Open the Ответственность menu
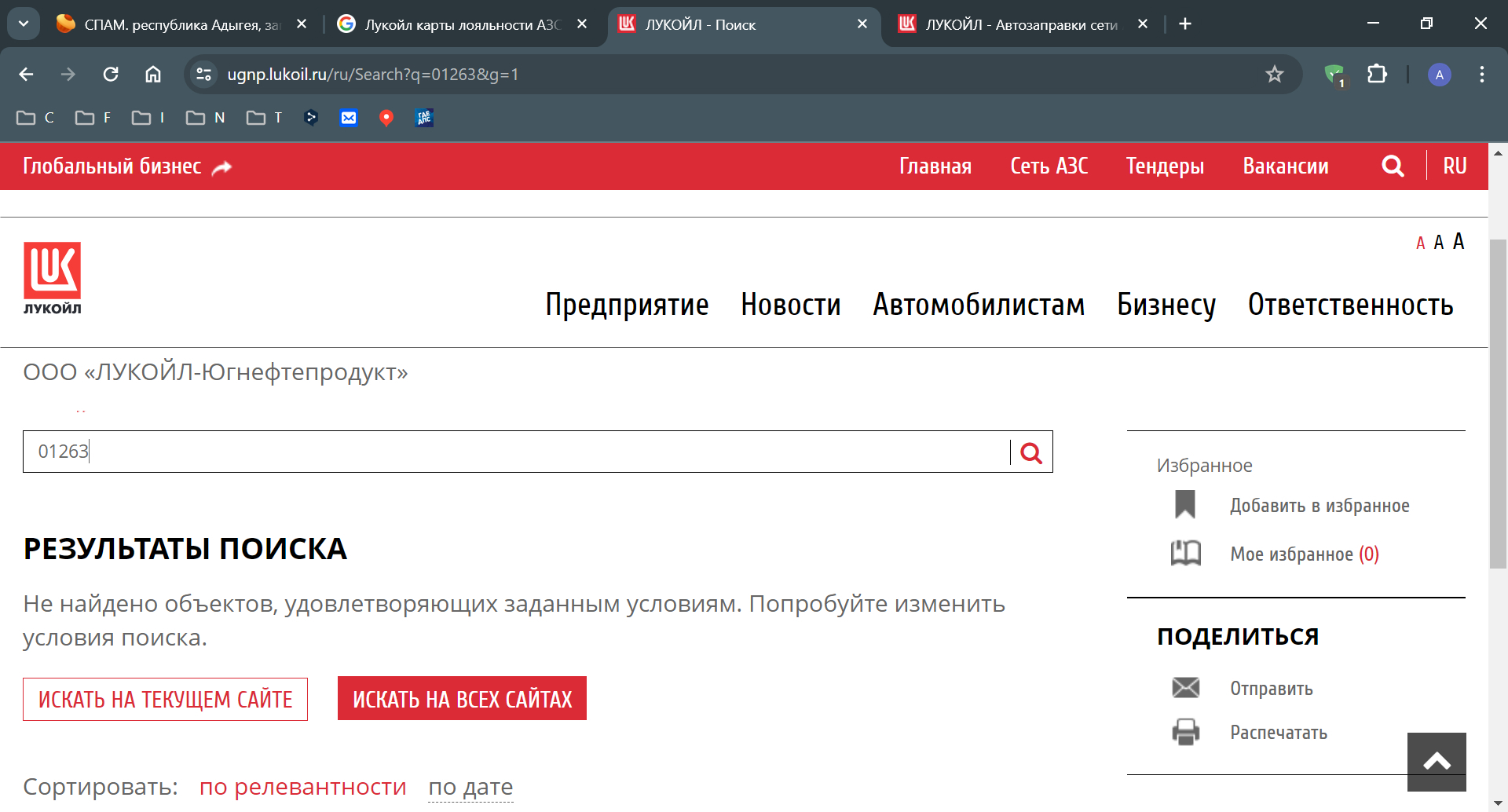Viewport: 1508px width, 812px height. [x=1350, y=305]
